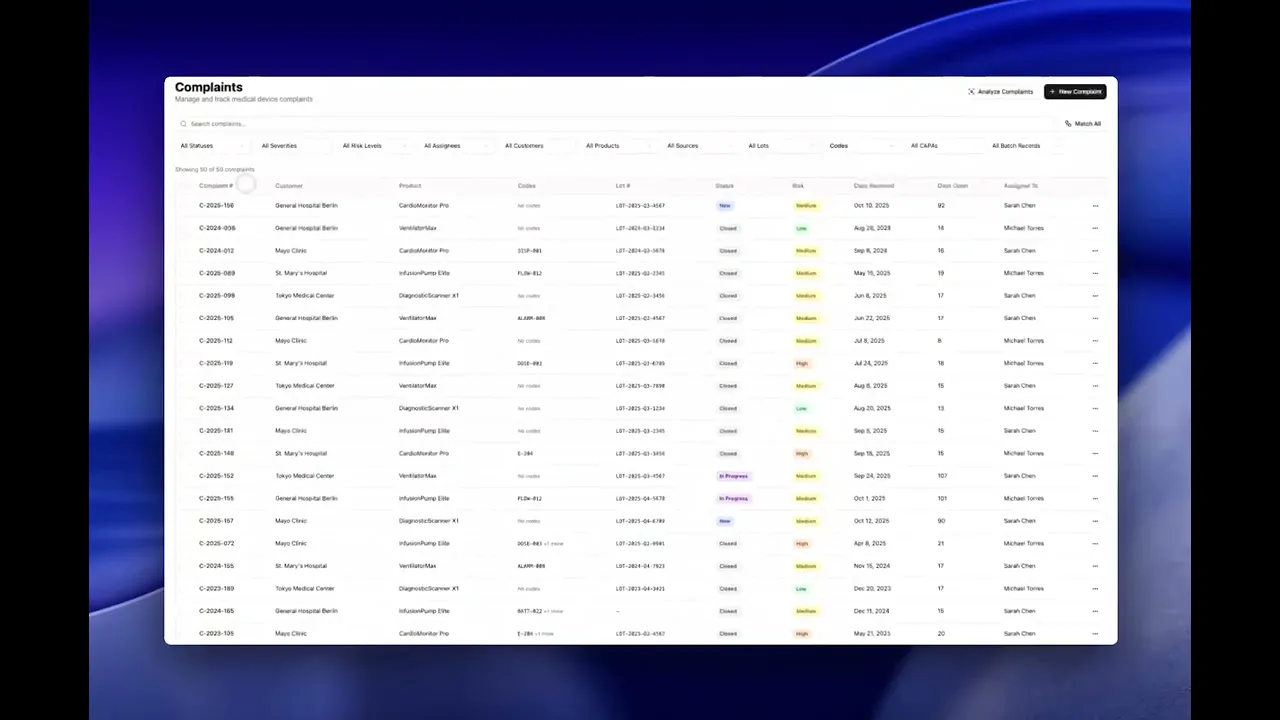
Task: Expand the All Customers filter
Action: pos(537,146)
